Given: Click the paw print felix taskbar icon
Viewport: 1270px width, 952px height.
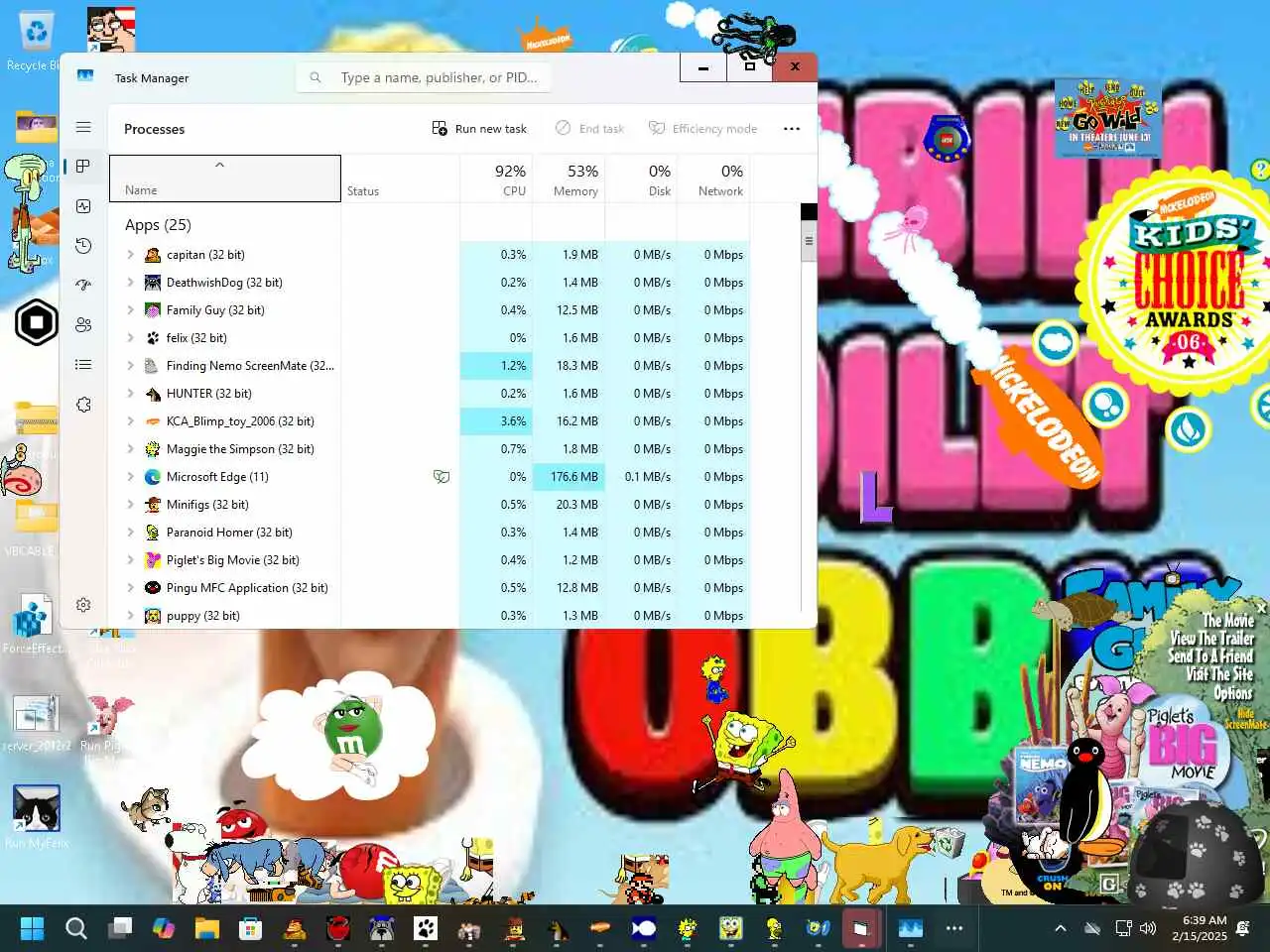Looking at the screenshot, I should click(426, 928).
